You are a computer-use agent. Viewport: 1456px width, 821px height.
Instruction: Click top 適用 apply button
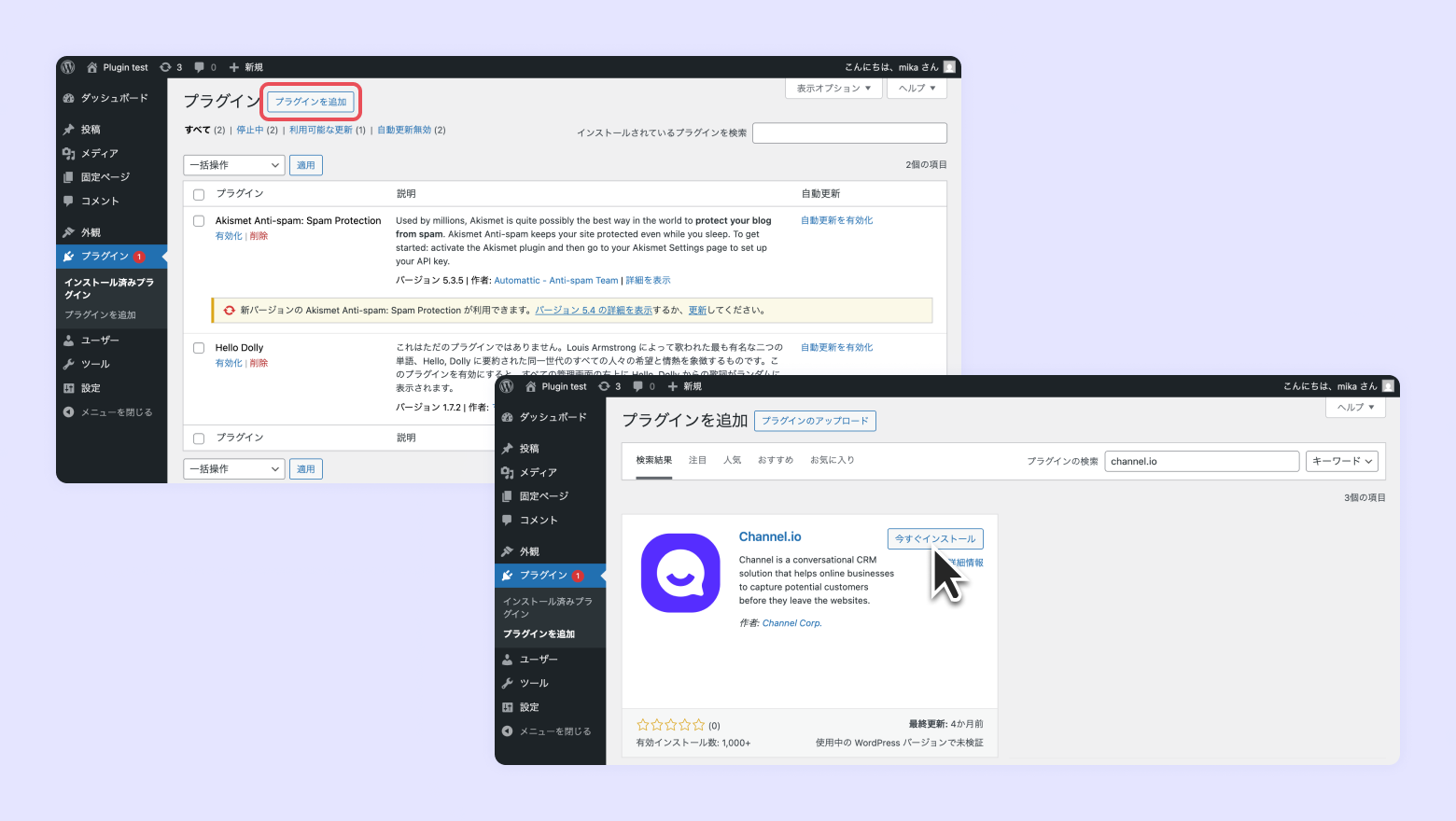point(306,165)
